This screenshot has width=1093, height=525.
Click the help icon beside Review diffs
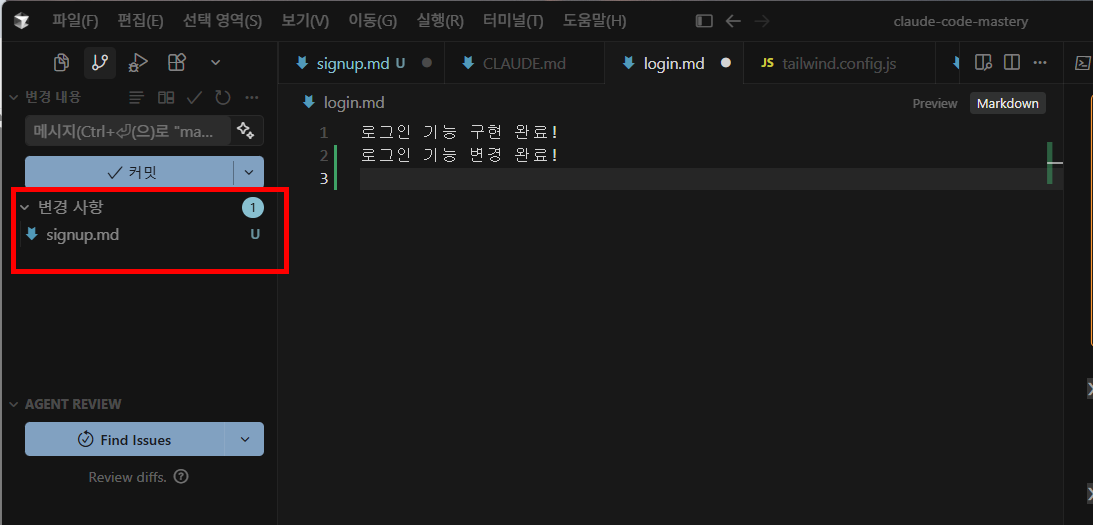click(181, 477)
